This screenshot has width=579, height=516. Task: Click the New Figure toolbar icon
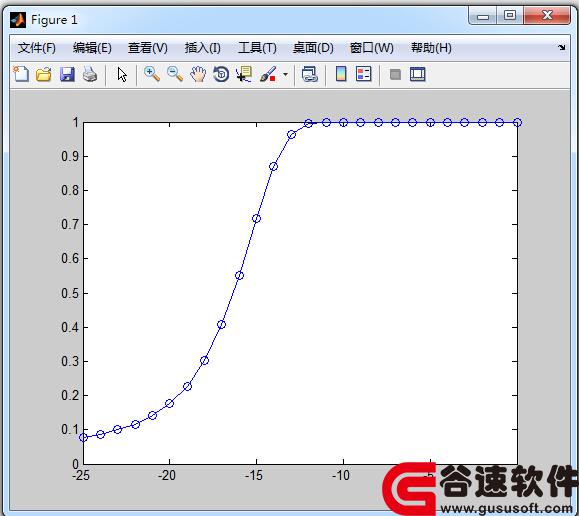pyautogui.click(x=21, y=74)
